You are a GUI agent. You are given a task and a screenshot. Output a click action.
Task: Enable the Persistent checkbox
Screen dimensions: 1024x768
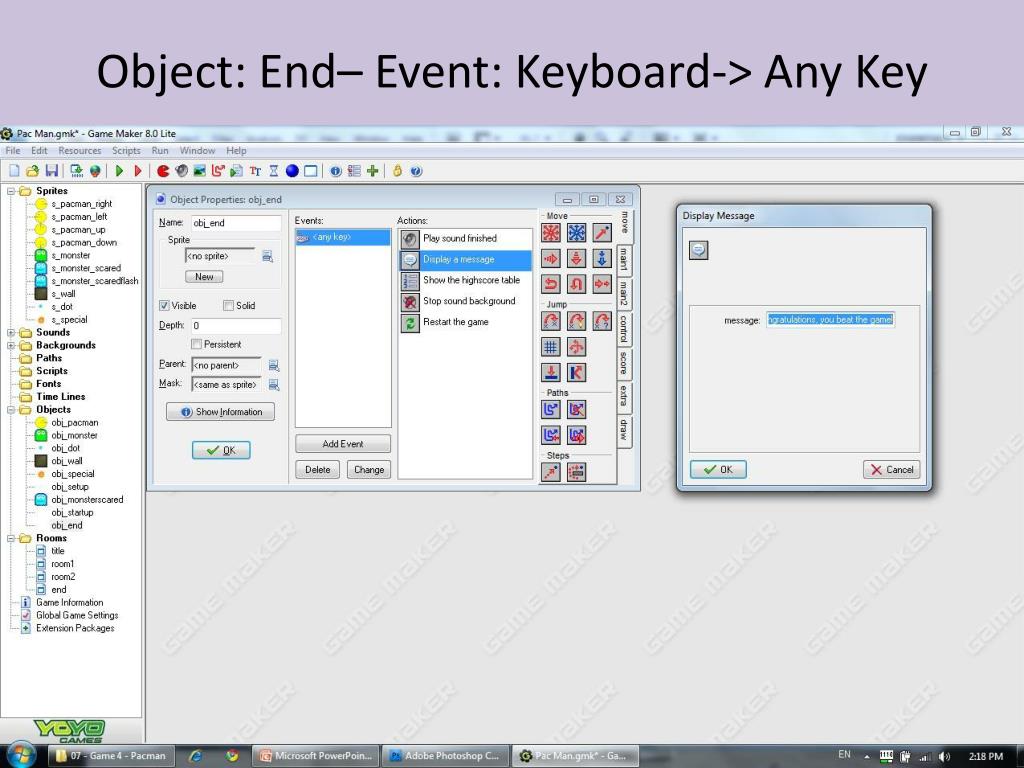(x=196, y=344)
